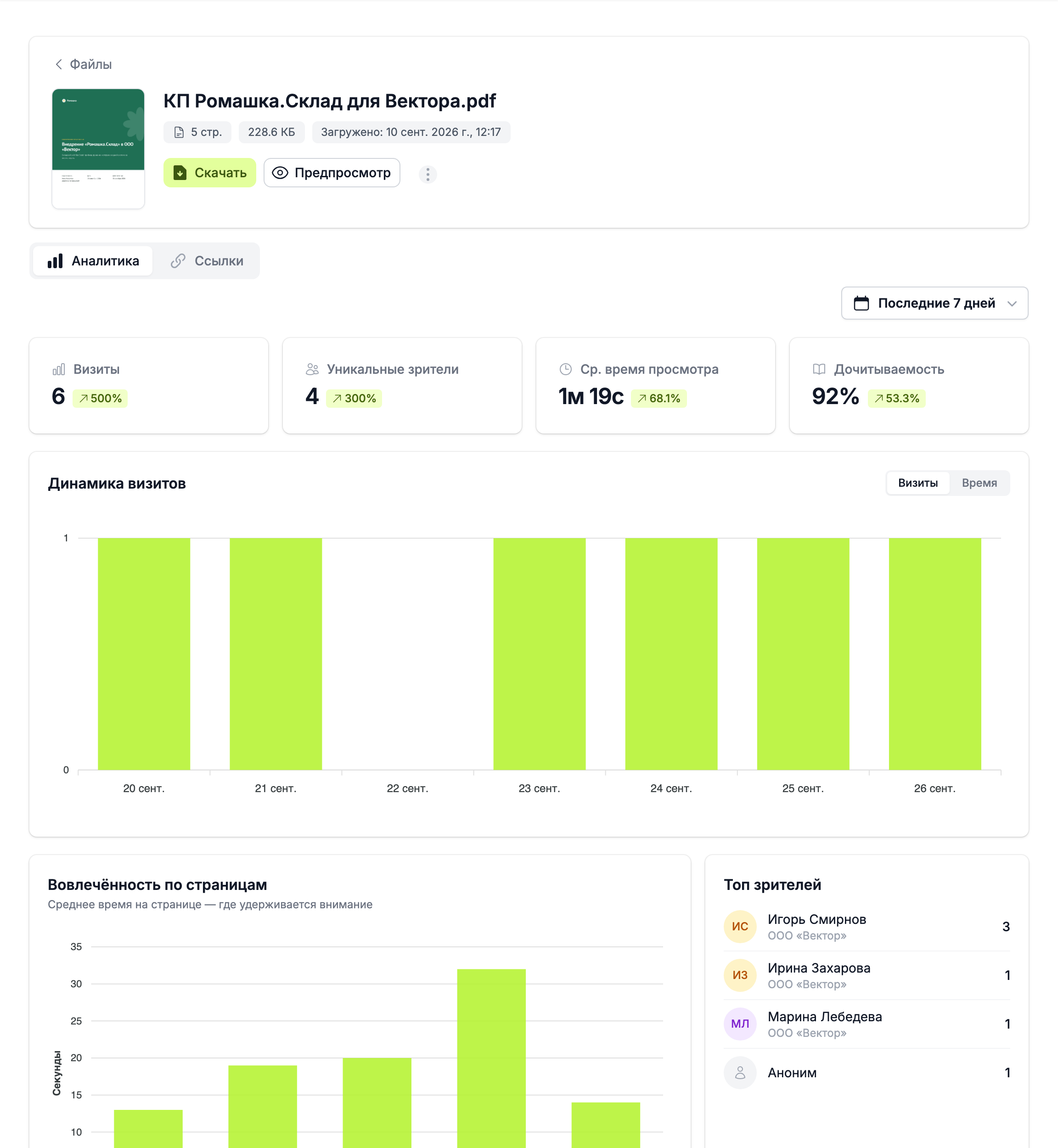Viewport: 1058px width, 1148px height.
Task: Click the 228.6 КБ file size chip
Action: click(271, 132)
